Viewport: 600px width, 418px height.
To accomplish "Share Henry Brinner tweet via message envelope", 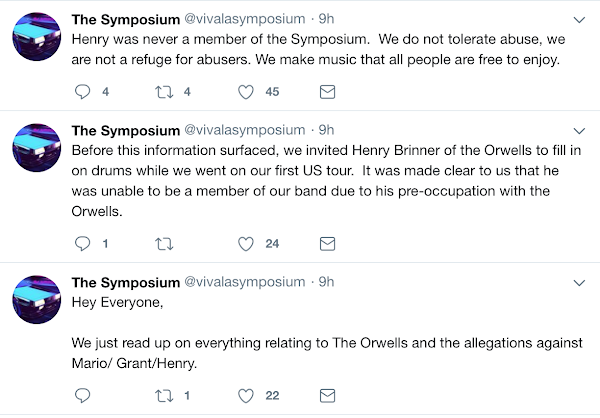I will [x=326, y=243].
